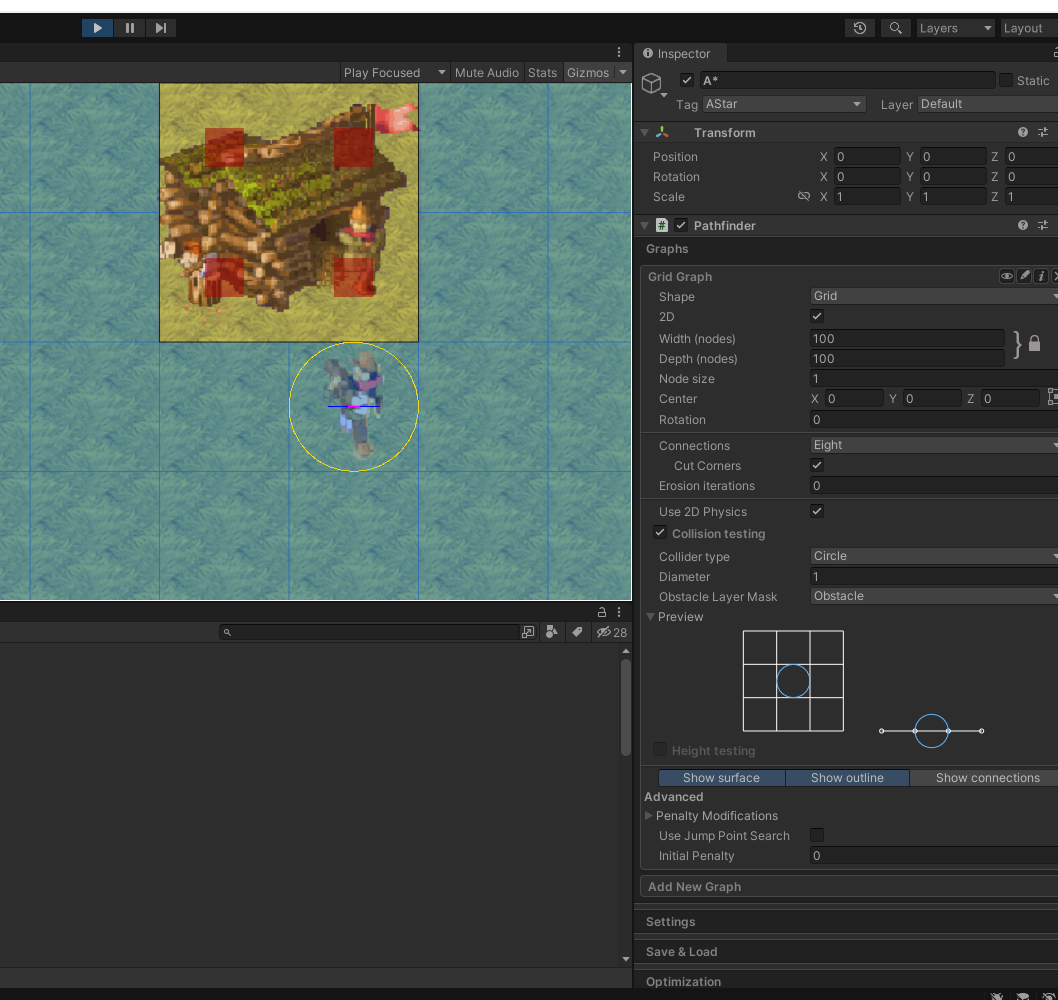Open the Settings section
This screenshot has height=1000, width=1058.
(x=846, y=922)
